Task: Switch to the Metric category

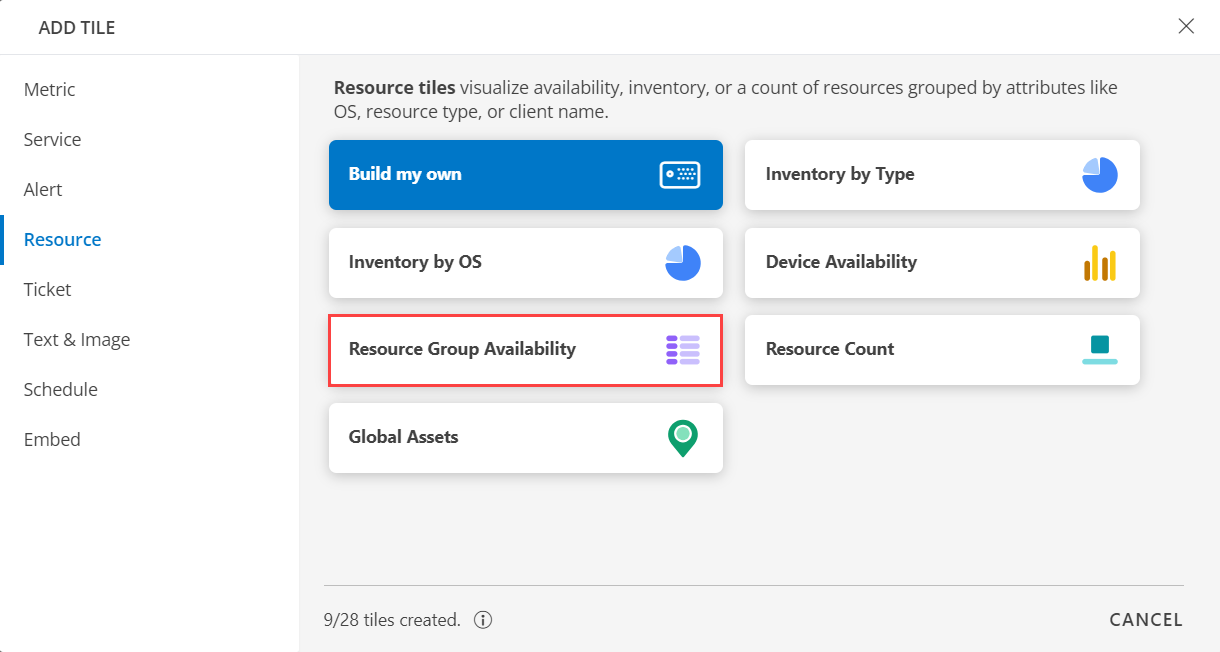Action: point(49,89)
